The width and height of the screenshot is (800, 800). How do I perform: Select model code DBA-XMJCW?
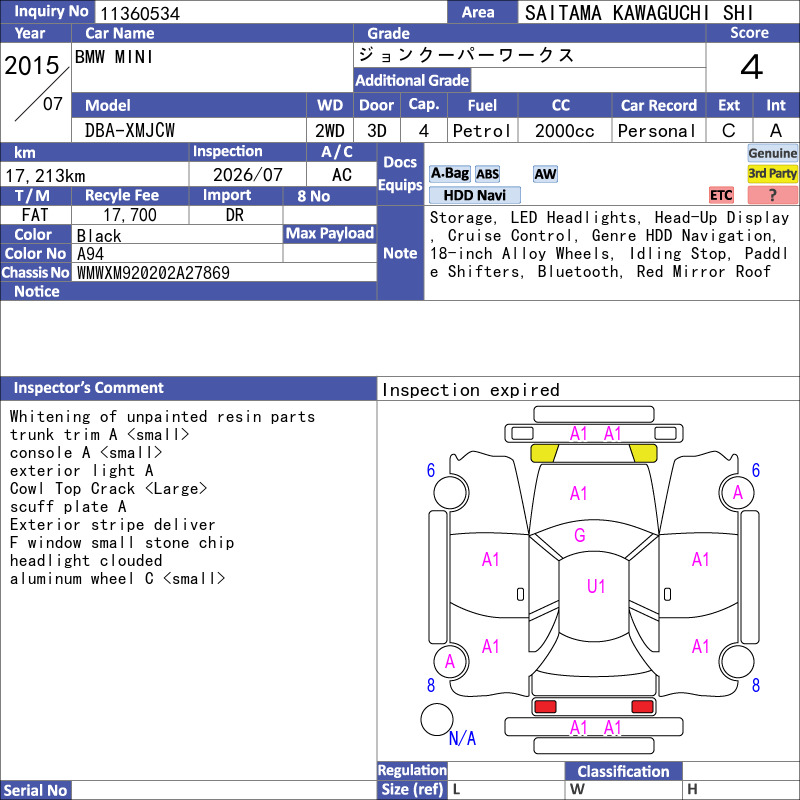coord(130,131)
